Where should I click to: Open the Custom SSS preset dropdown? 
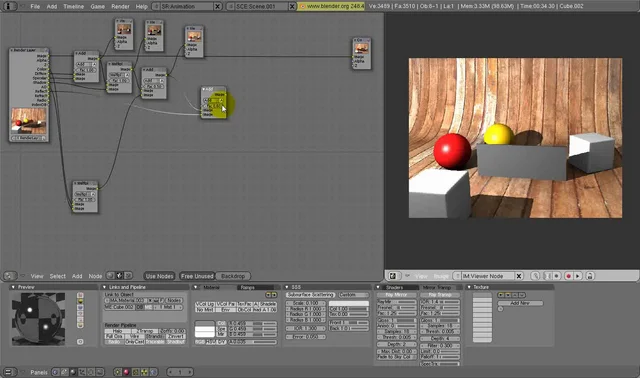click(x=353, y=294)
